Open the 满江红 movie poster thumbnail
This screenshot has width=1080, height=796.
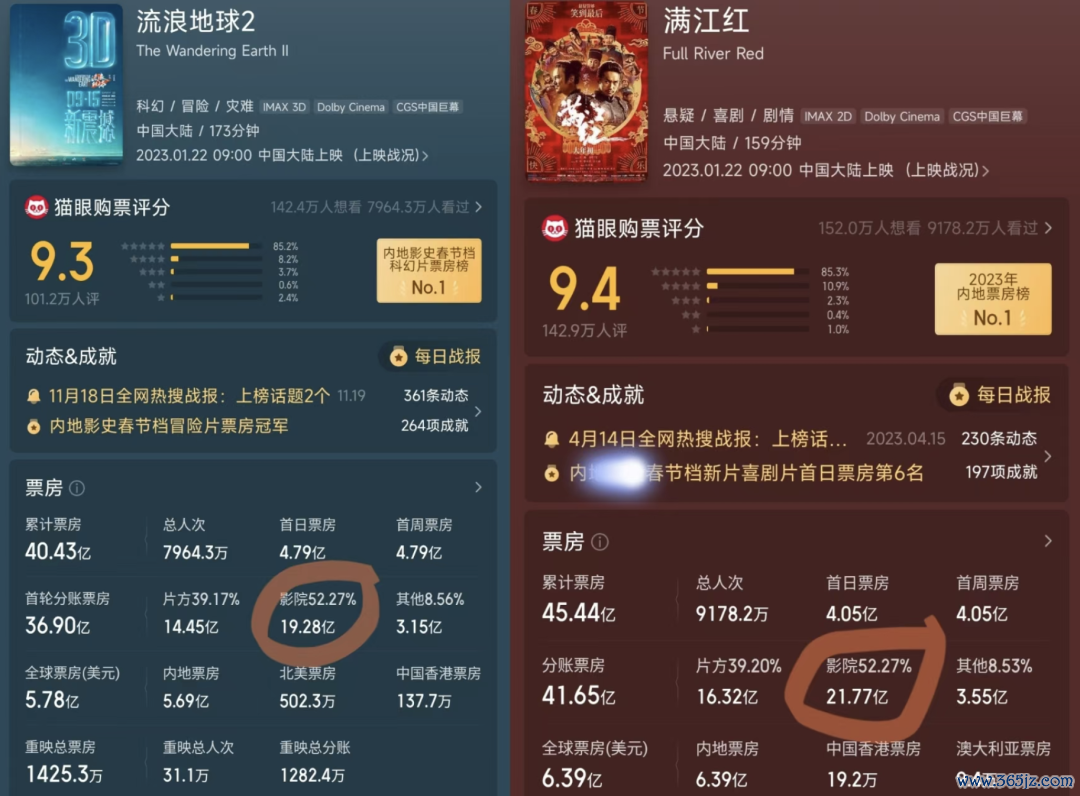586,91
